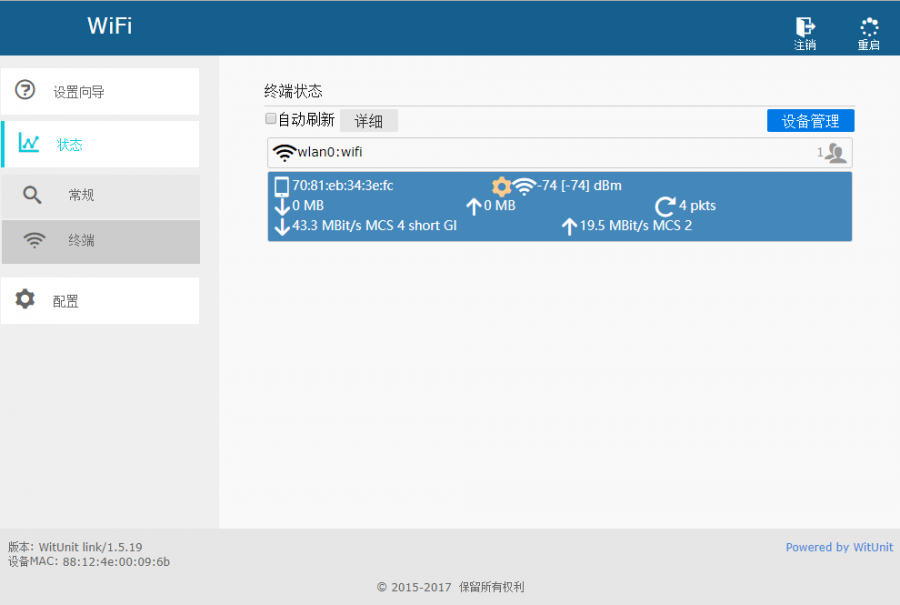Click the 终端状态 section heading

pyautogui.click(x=293, y=91)
